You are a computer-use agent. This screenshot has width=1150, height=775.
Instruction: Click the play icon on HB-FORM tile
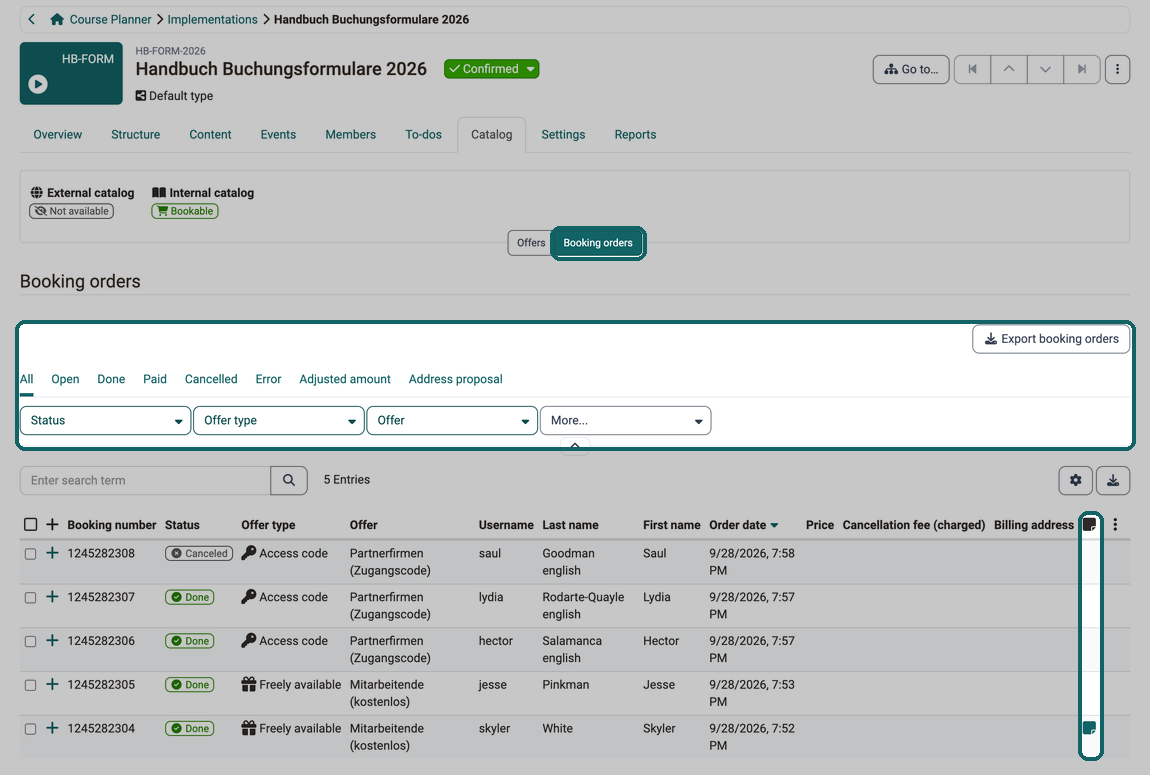click(38, 84)
